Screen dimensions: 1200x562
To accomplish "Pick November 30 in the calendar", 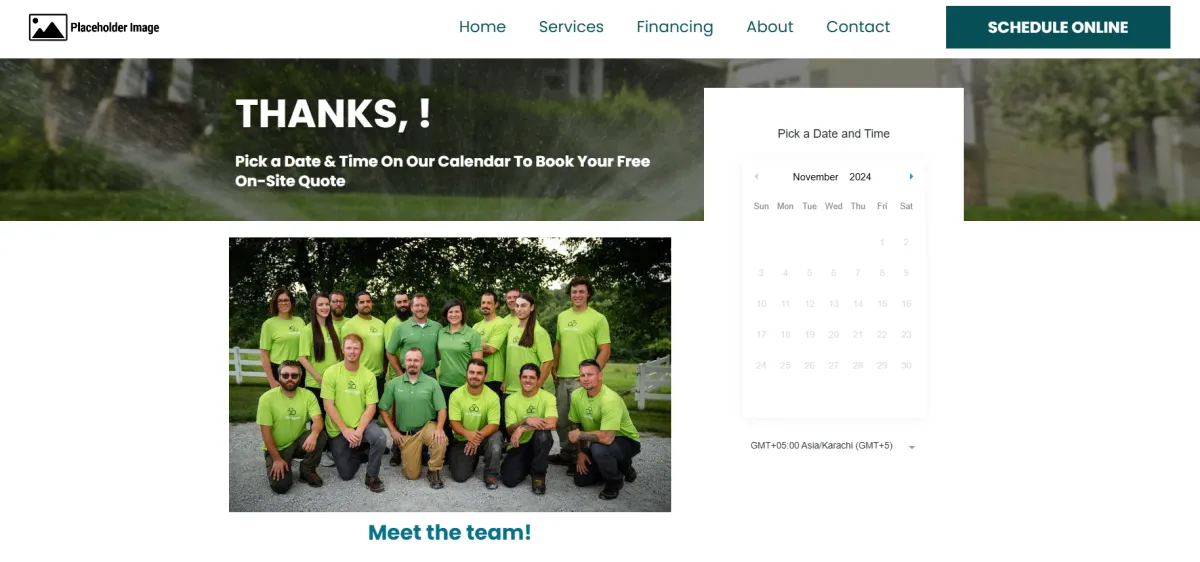I will pos(906,366).
